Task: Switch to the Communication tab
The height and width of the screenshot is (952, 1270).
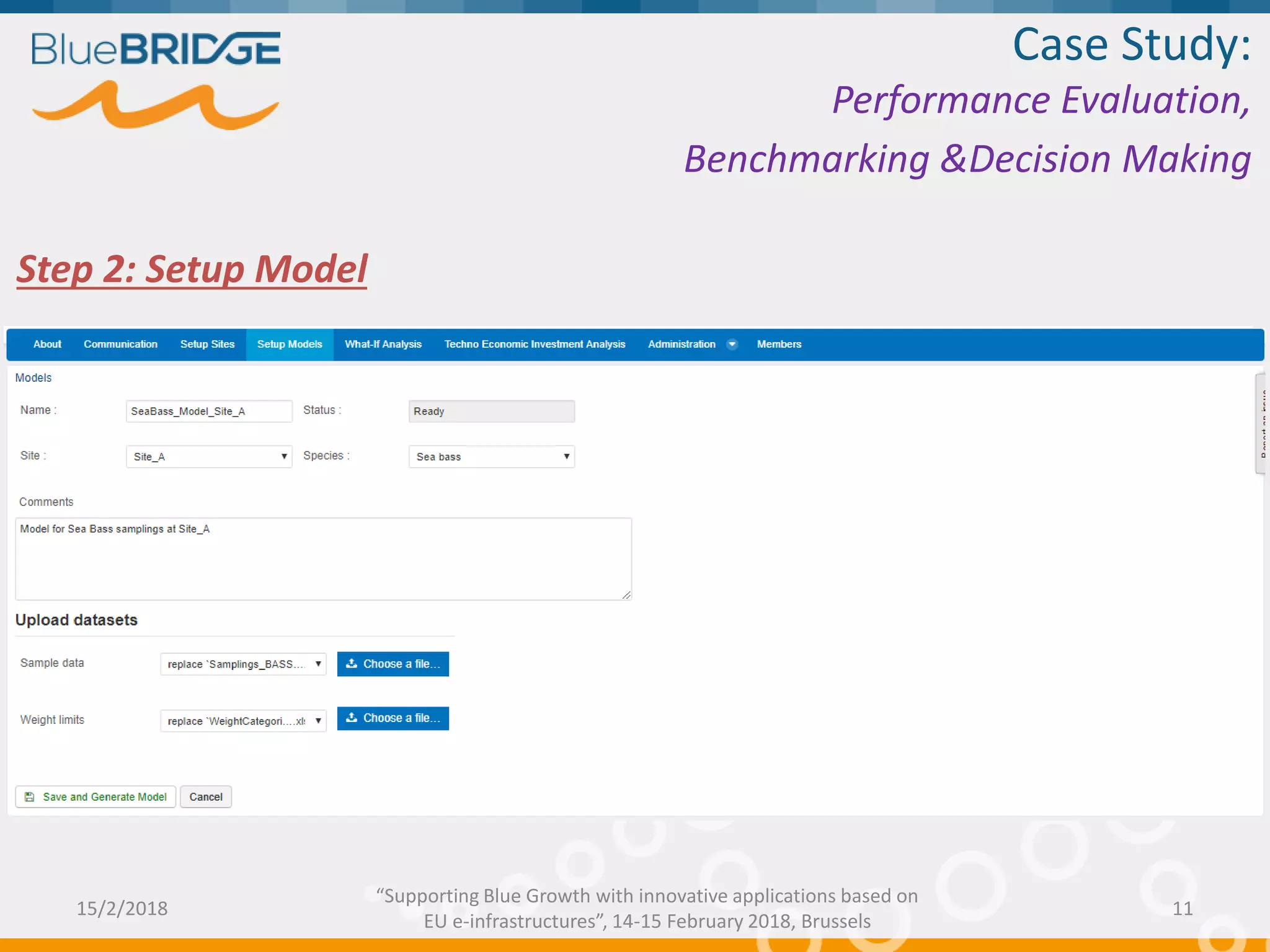Action: [120, 344]
